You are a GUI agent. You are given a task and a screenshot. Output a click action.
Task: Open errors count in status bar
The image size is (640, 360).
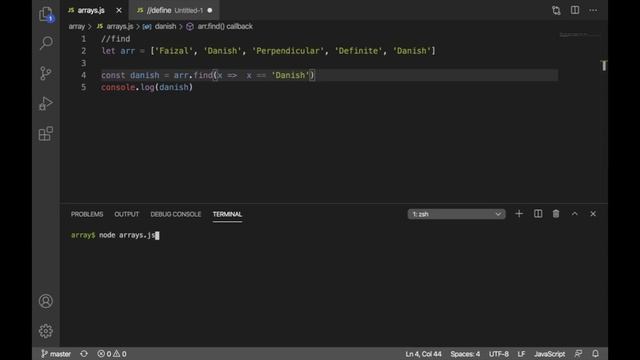[x=104, y=353]
